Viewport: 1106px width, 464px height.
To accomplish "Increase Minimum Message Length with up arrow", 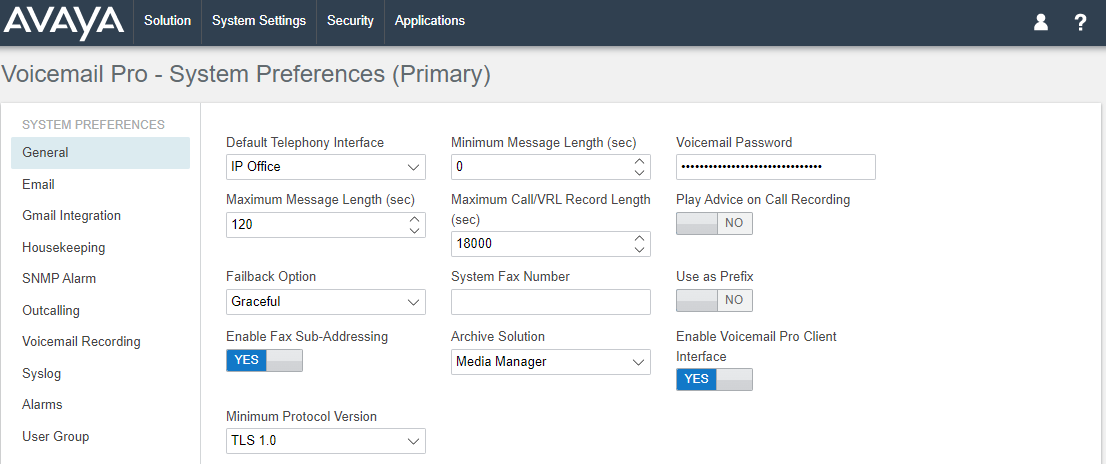I will [x=639, y=161].
